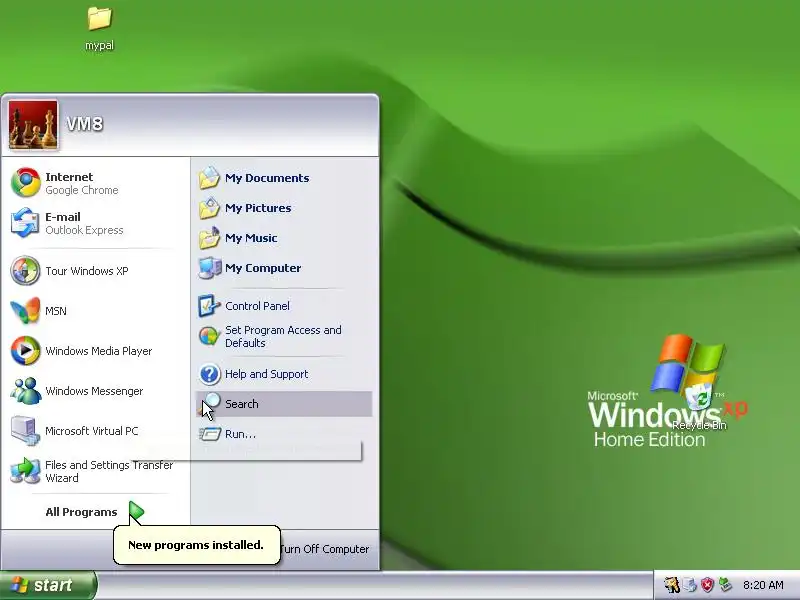Click the Help and Support question icon
800x600 pixels.
coord(209,374)
